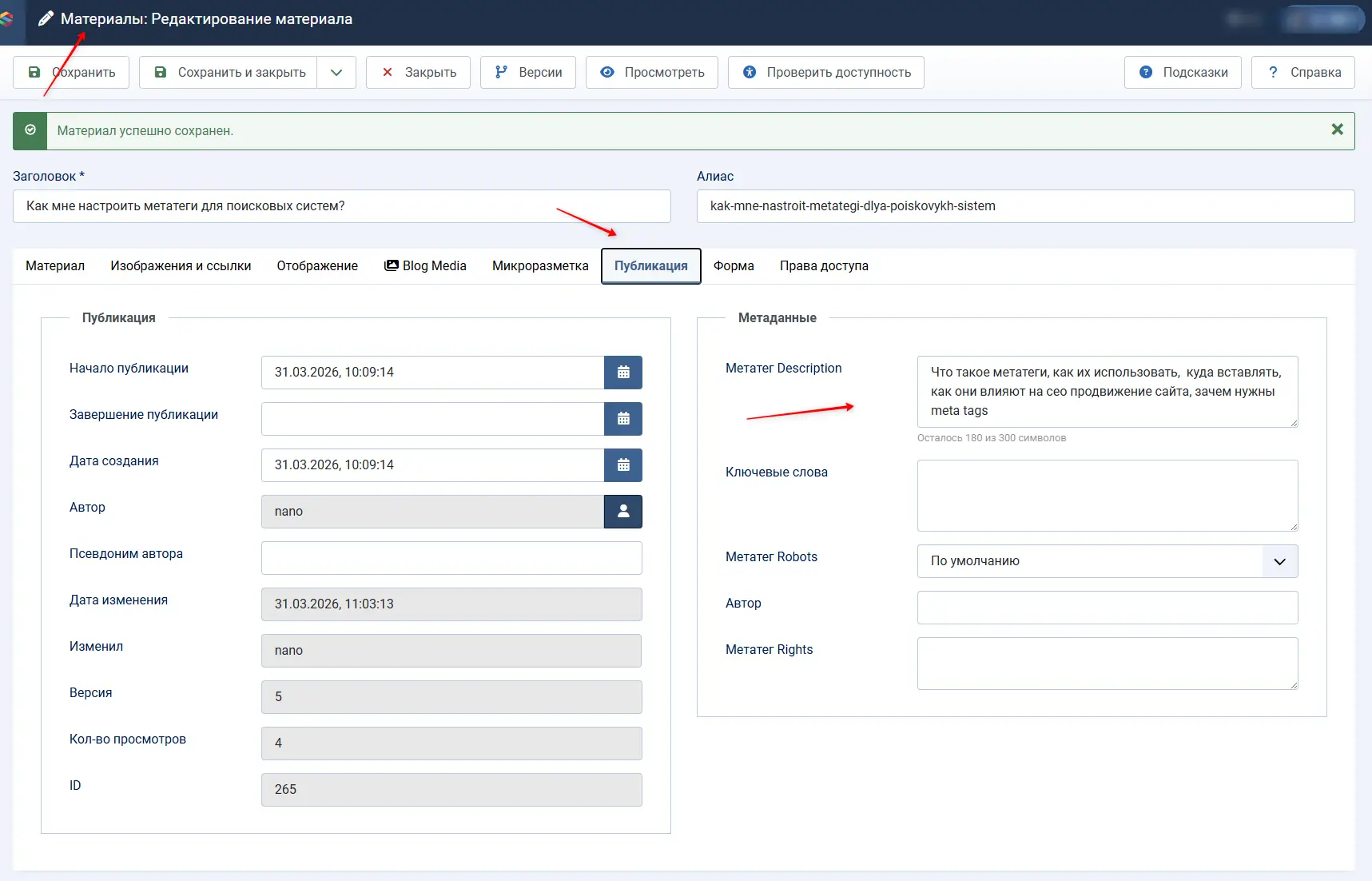Focus the Псевдоним автора field
The image size is (1372, 881).
[451, 558]
